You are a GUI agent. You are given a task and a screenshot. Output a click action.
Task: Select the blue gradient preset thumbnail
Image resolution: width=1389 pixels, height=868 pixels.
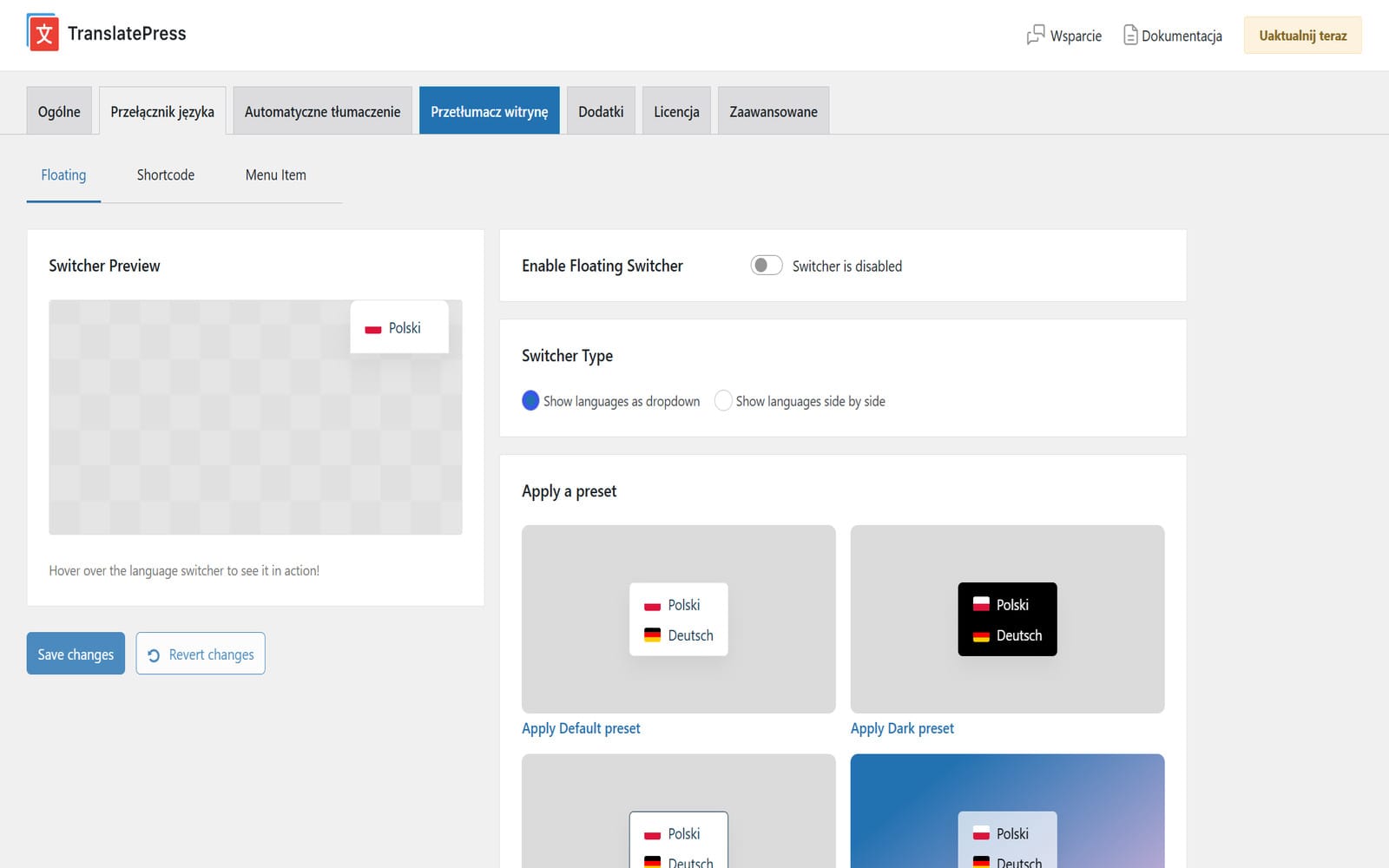(1007, 811)
